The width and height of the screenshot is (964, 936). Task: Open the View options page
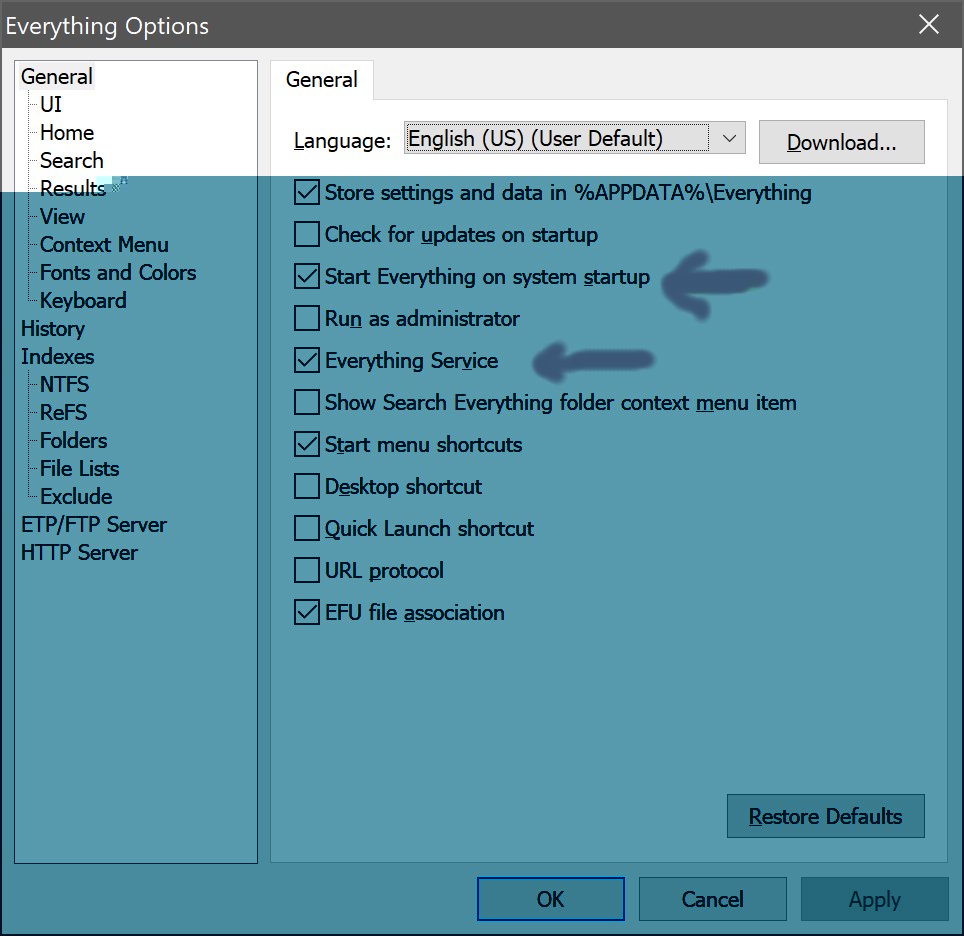[x=62, y=216]
